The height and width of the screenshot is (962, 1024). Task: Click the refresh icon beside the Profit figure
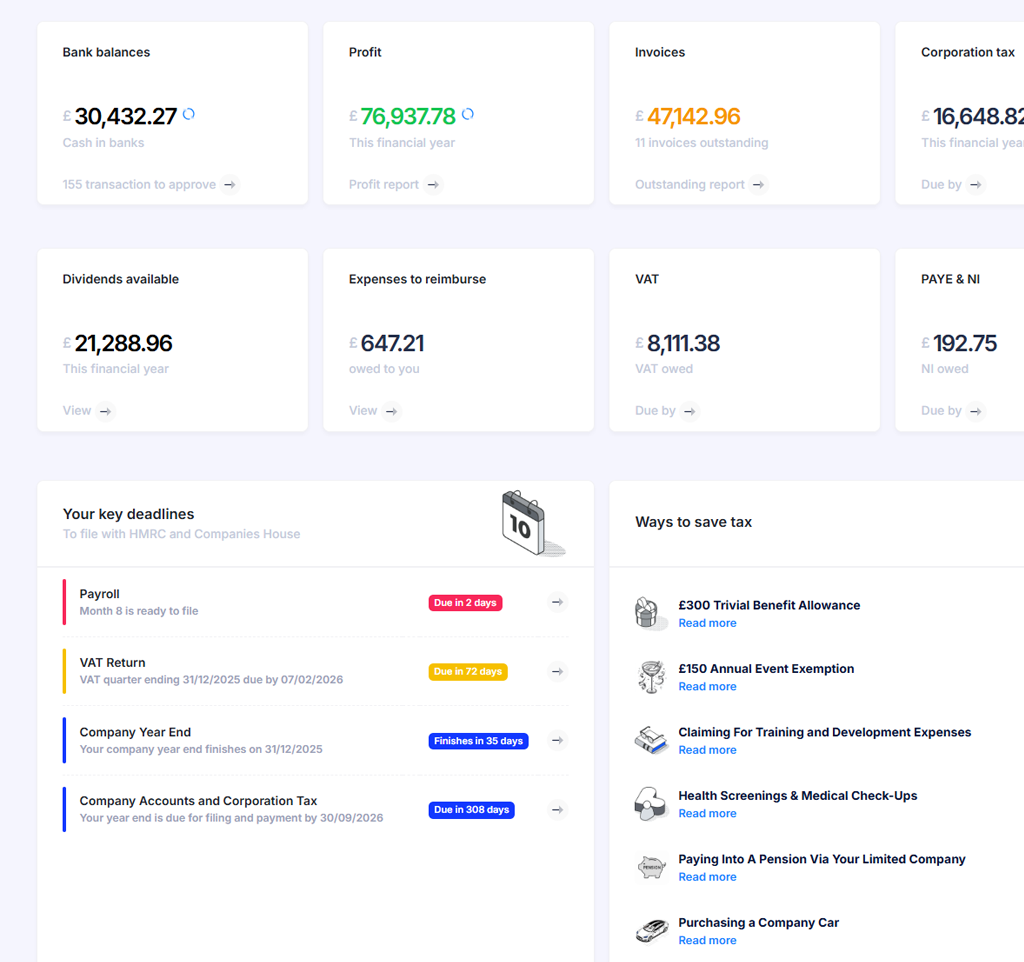click(x=468, y=115)
